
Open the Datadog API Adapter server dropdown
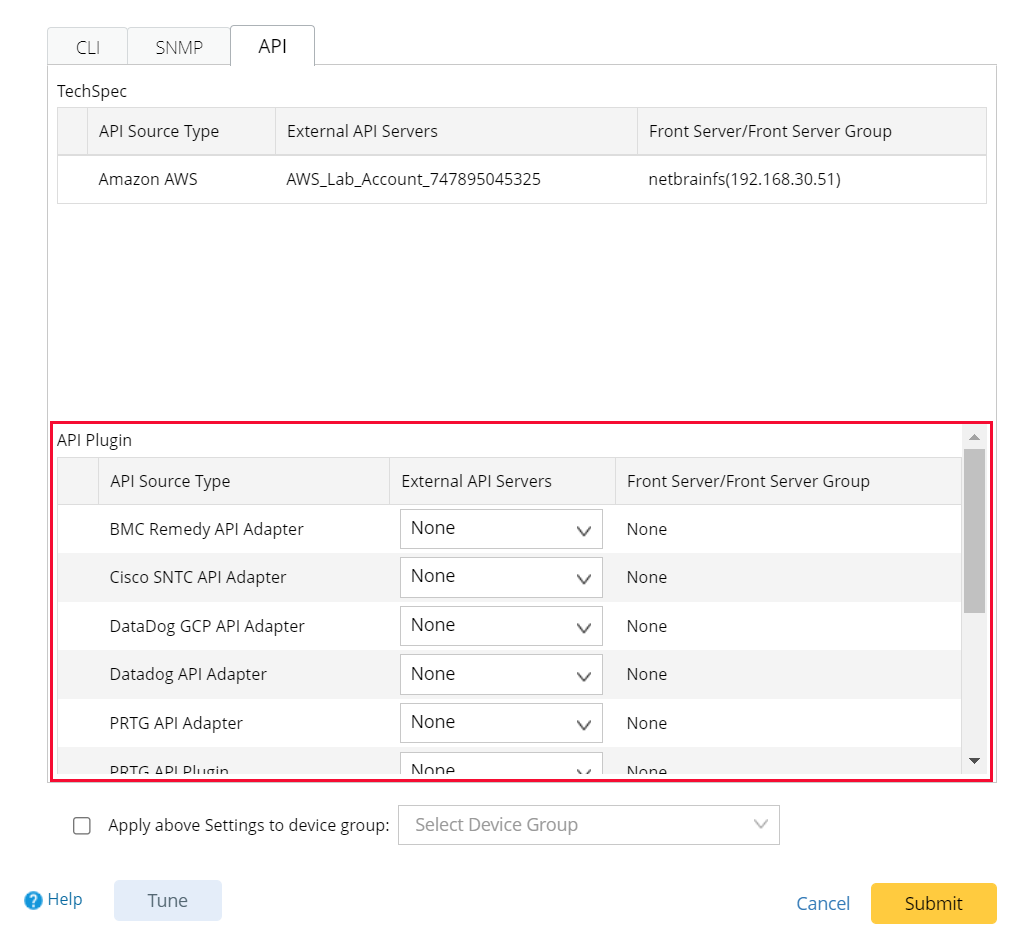(500, 674)
